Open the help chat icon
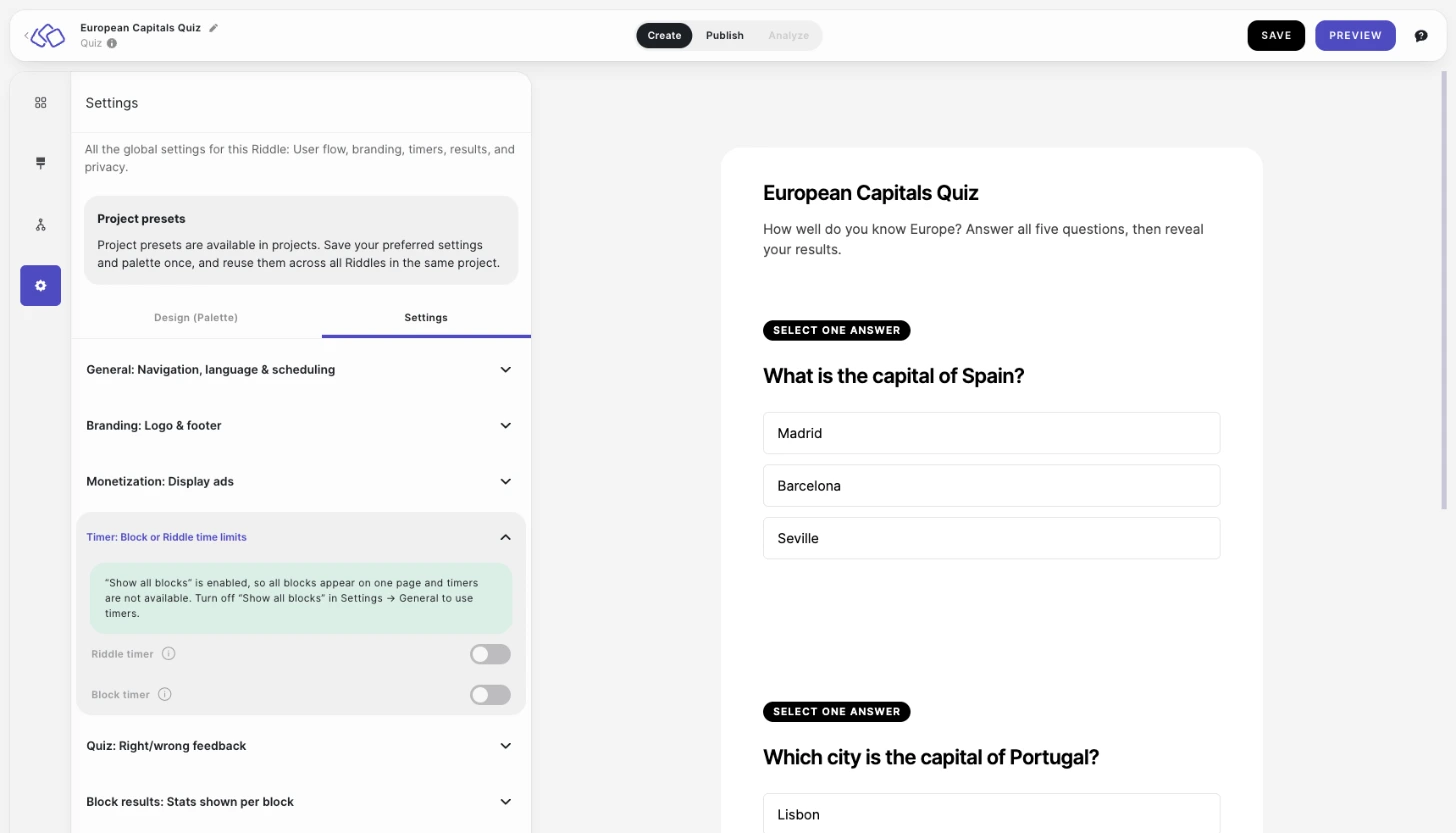This screenshot has width=1456, height=833. point(1421,36)
